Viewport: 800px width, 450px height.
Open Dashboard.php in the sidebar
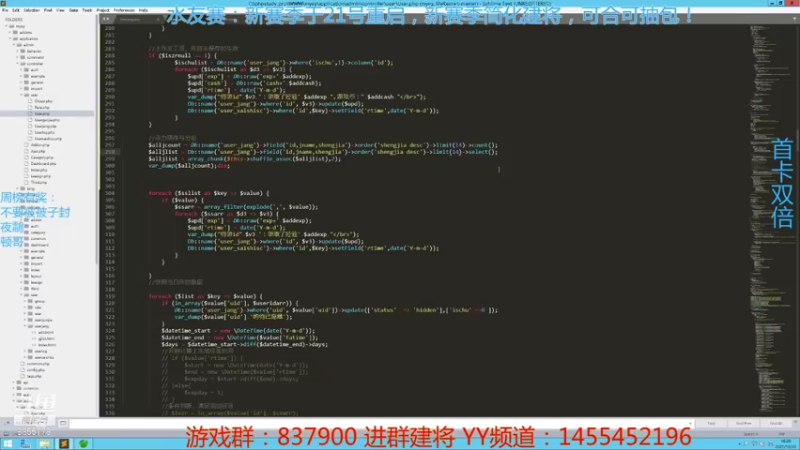[x=43, y=164]
